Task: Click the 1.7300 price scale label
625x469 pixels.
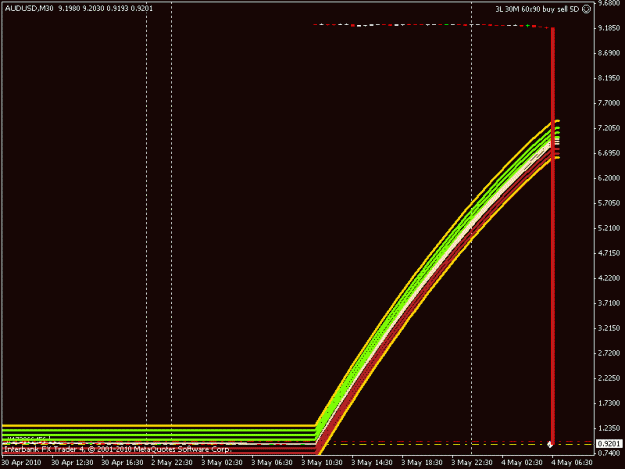Action: 609,403
